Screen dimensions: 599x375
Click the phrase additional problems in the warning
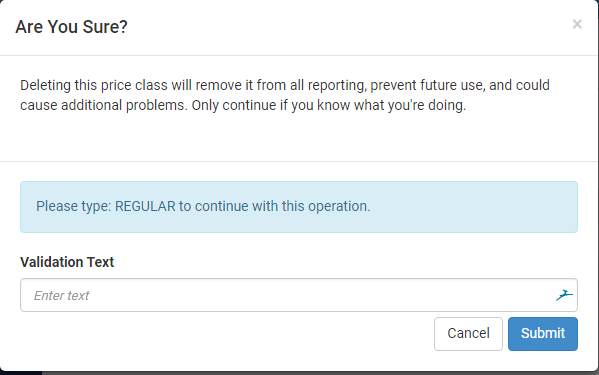click(124, 105)
